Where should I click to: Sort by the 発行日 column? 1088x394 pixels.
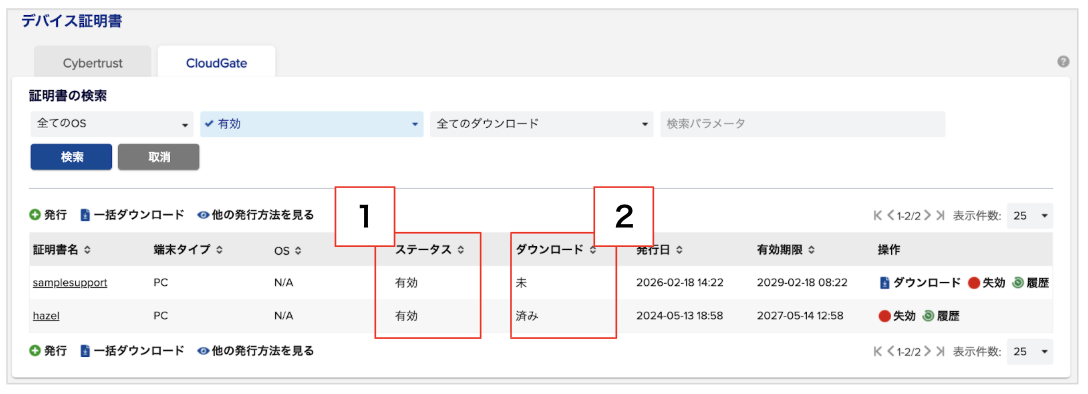pyautogui.click(x=659, y=250)
